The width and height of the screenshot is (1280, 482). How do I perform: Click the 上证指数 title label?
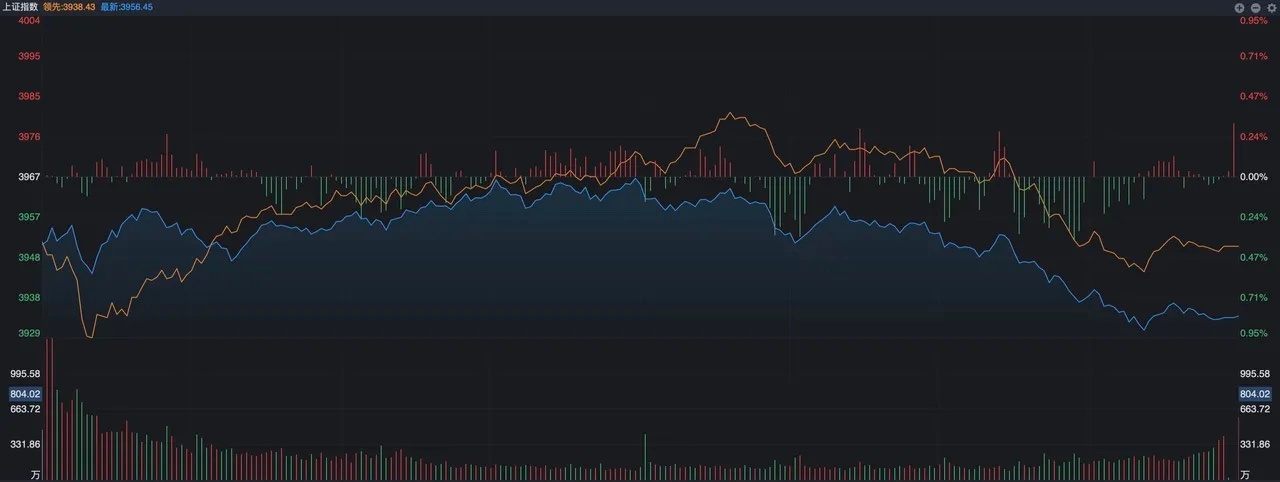[x=19, y=7]
